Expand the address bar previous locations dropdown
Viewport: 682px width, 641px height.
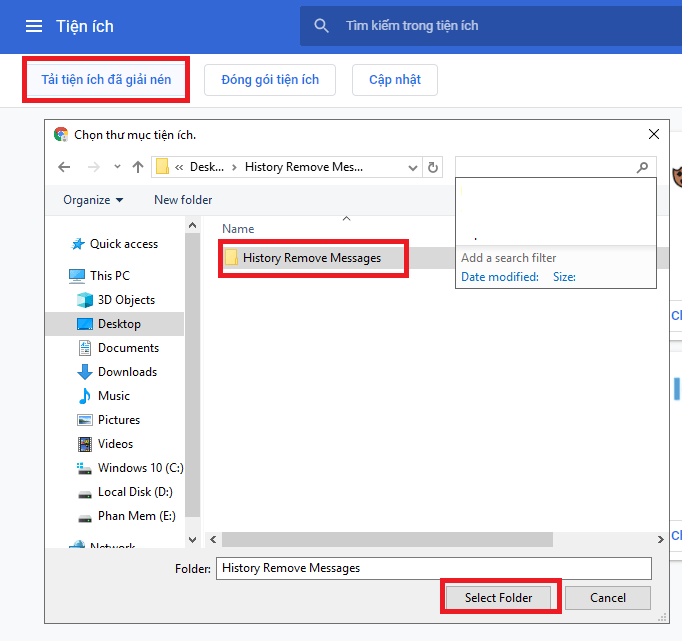[x=413, y=167]
